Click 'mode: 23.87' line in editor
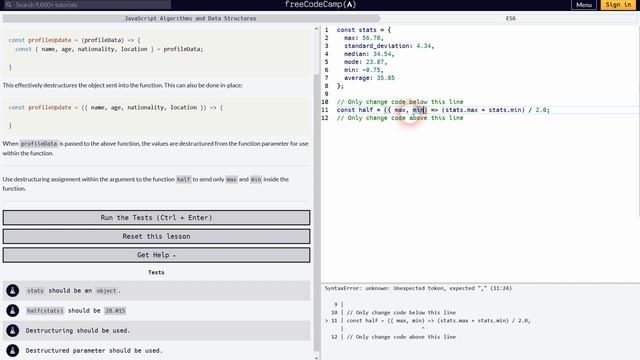Screen dimensions: 640x360 pos(365,62)
